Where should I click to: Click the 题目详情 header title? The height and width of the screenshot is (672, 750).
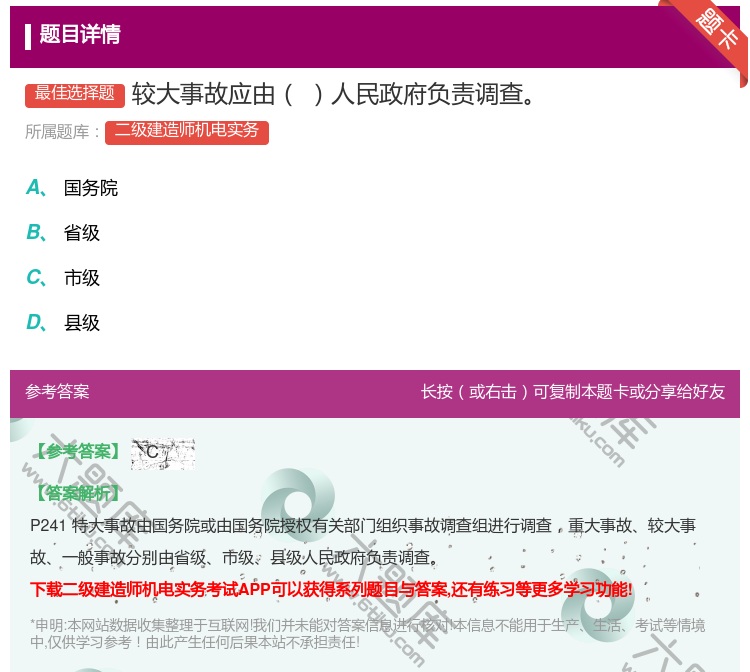(x=80, y=34)
